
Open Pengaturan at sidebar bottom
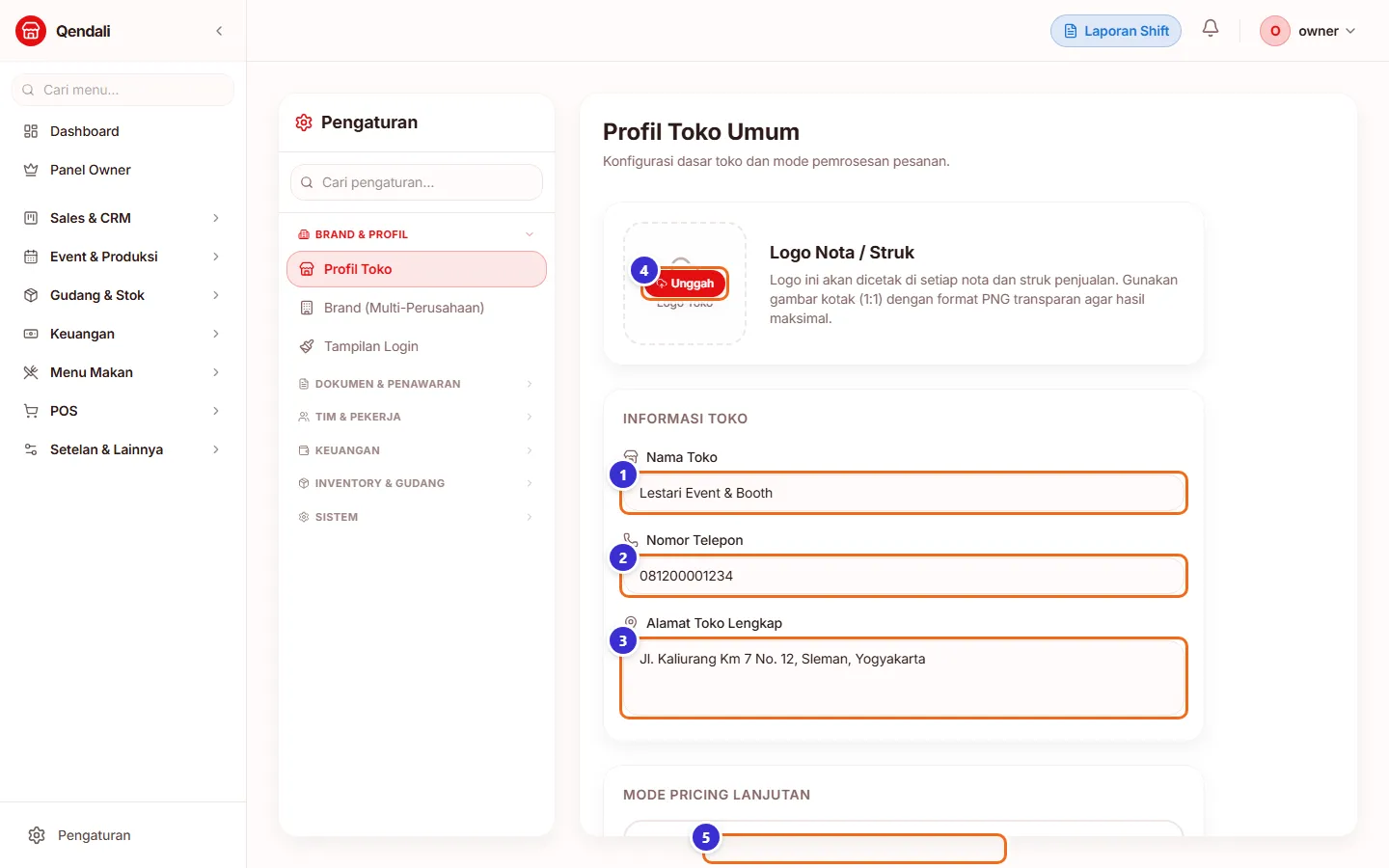[123, 835]
